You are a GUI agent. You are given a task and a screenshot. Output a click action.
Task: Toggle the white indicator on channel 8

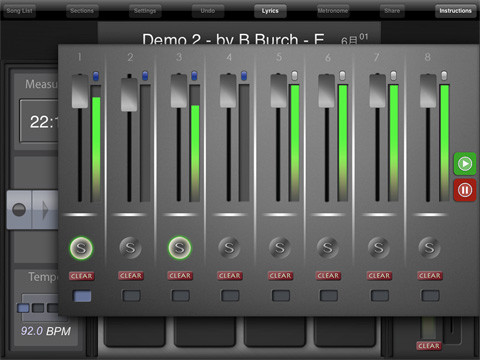444,76
